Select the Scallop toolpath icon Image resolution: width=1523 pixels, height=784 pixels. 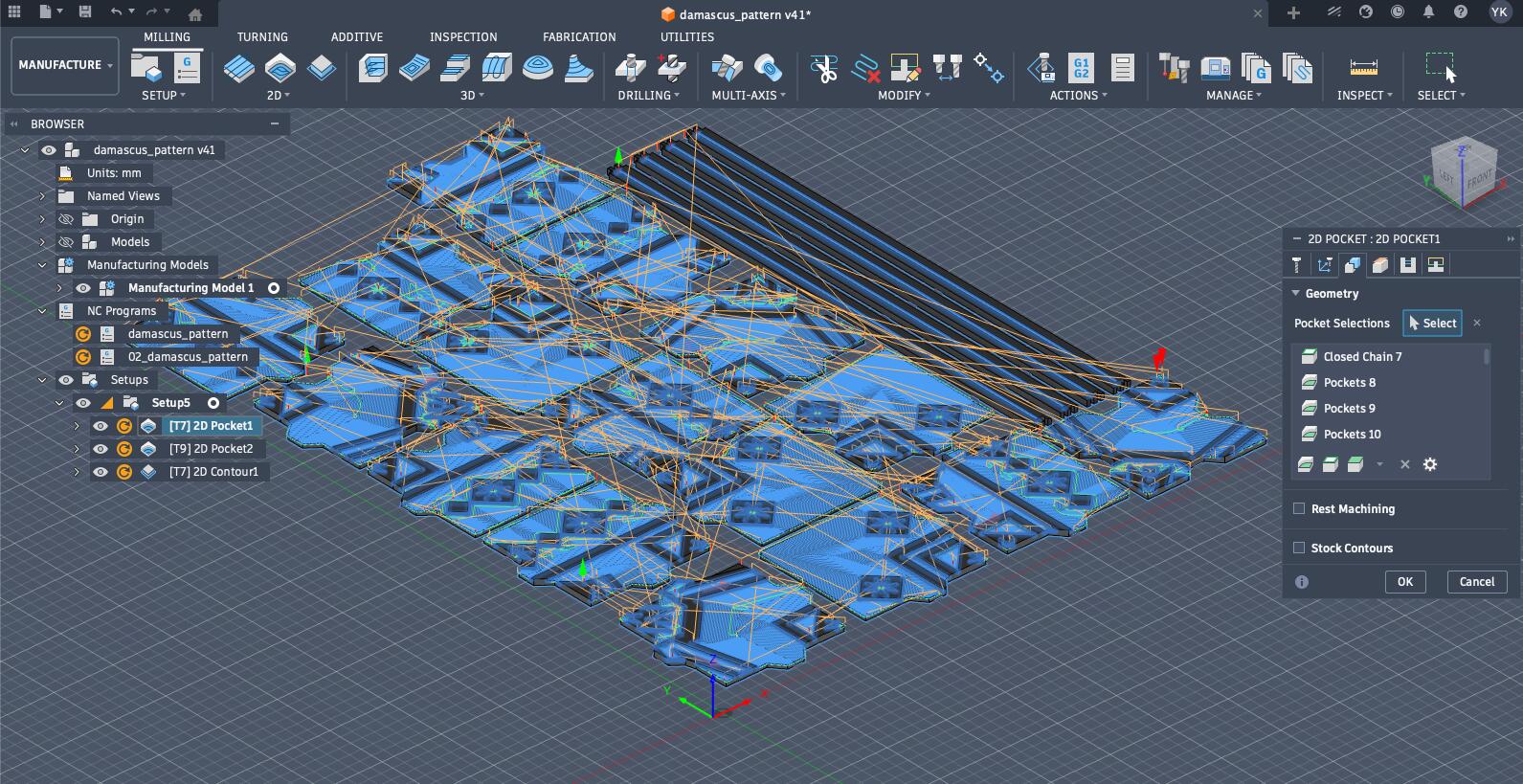click(x=538, y=68)
